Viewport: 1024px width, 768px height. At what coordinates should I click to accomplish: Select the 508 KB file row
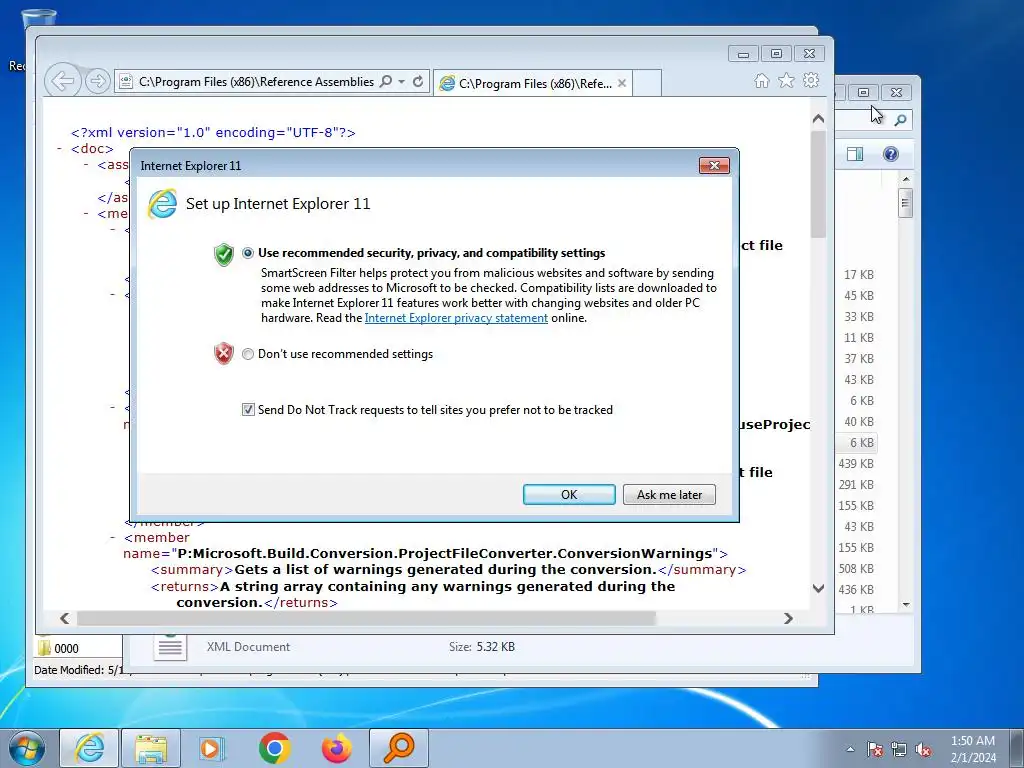point(856,569)
